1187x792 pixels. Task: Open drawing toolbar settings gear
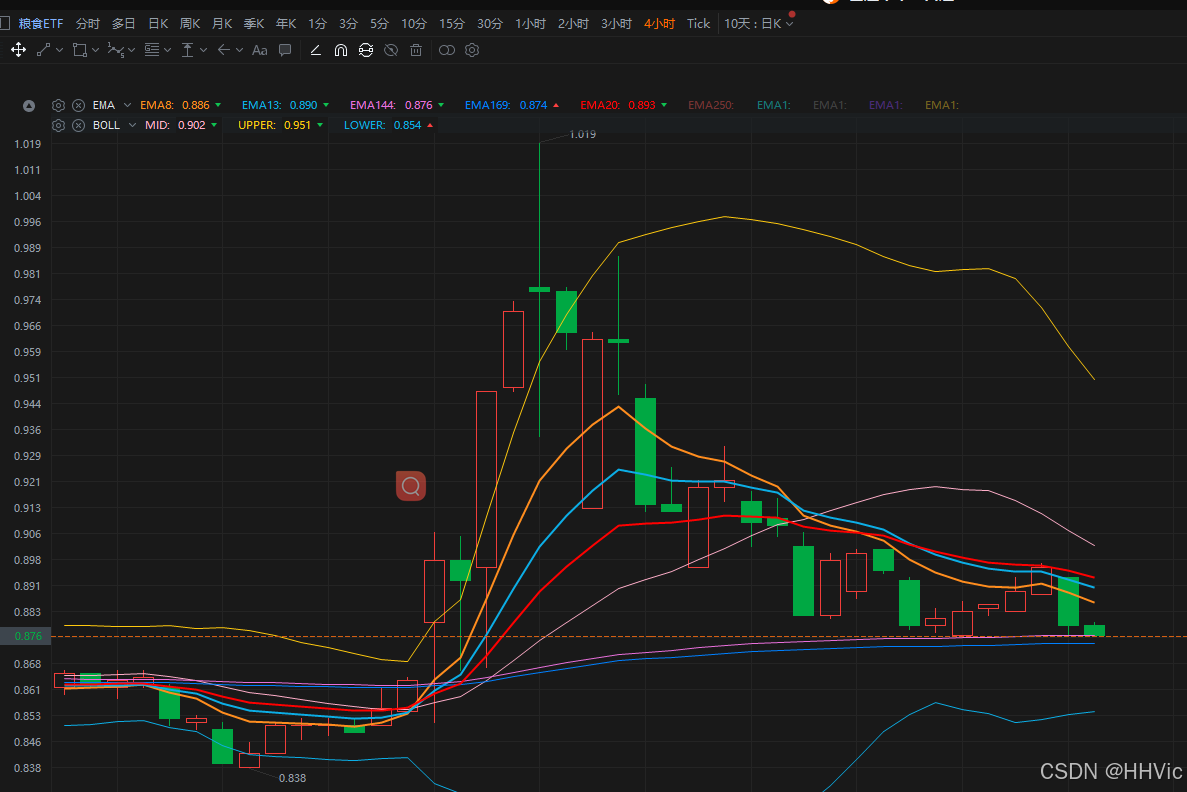(x=472, y=50)
